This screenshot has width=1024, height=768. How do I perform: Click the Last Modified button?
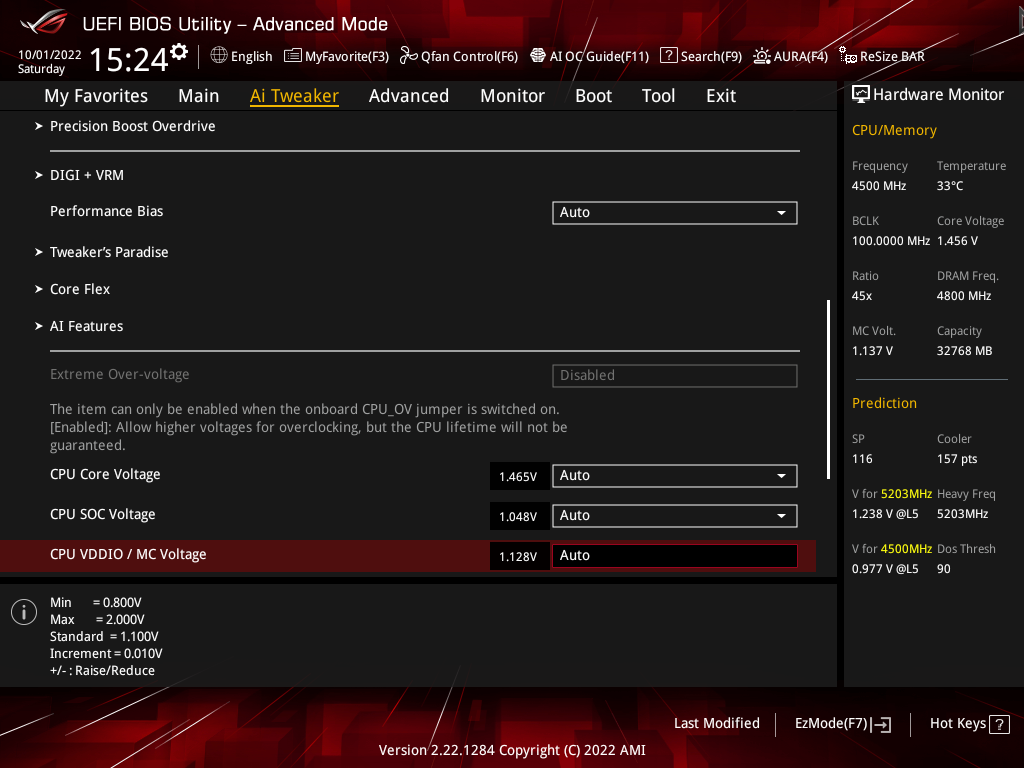[x=716, y=723]
